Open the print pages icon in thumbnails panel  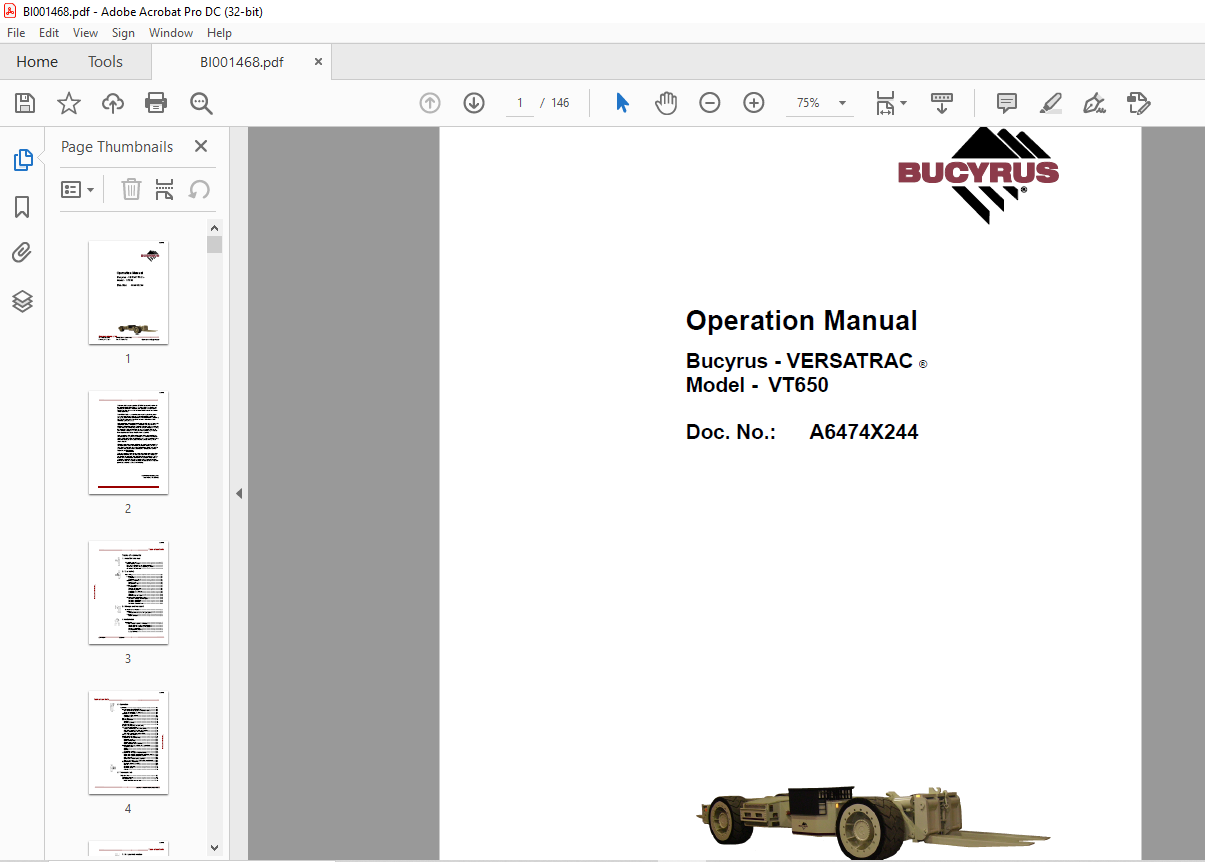pos(165,189)
